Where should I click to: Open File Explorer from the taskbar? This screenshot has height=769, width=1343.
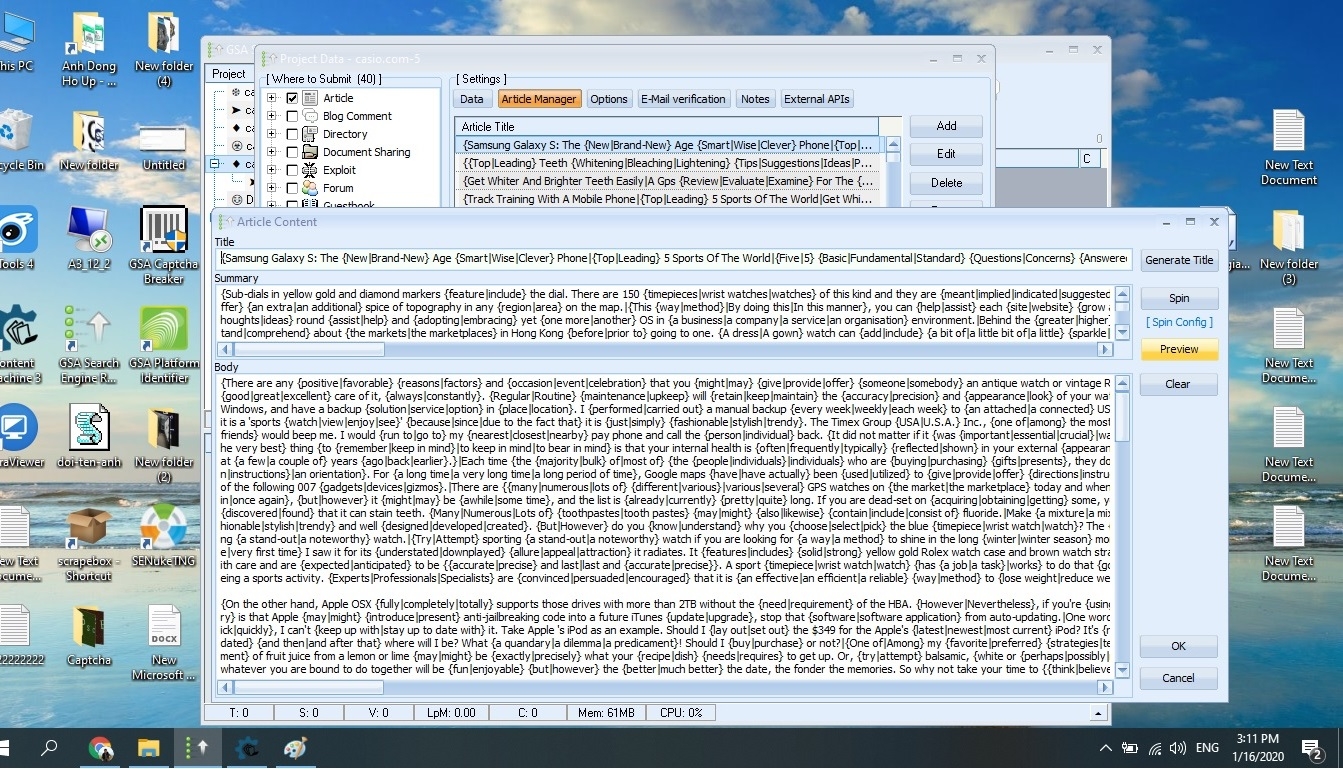pos(149,747)
